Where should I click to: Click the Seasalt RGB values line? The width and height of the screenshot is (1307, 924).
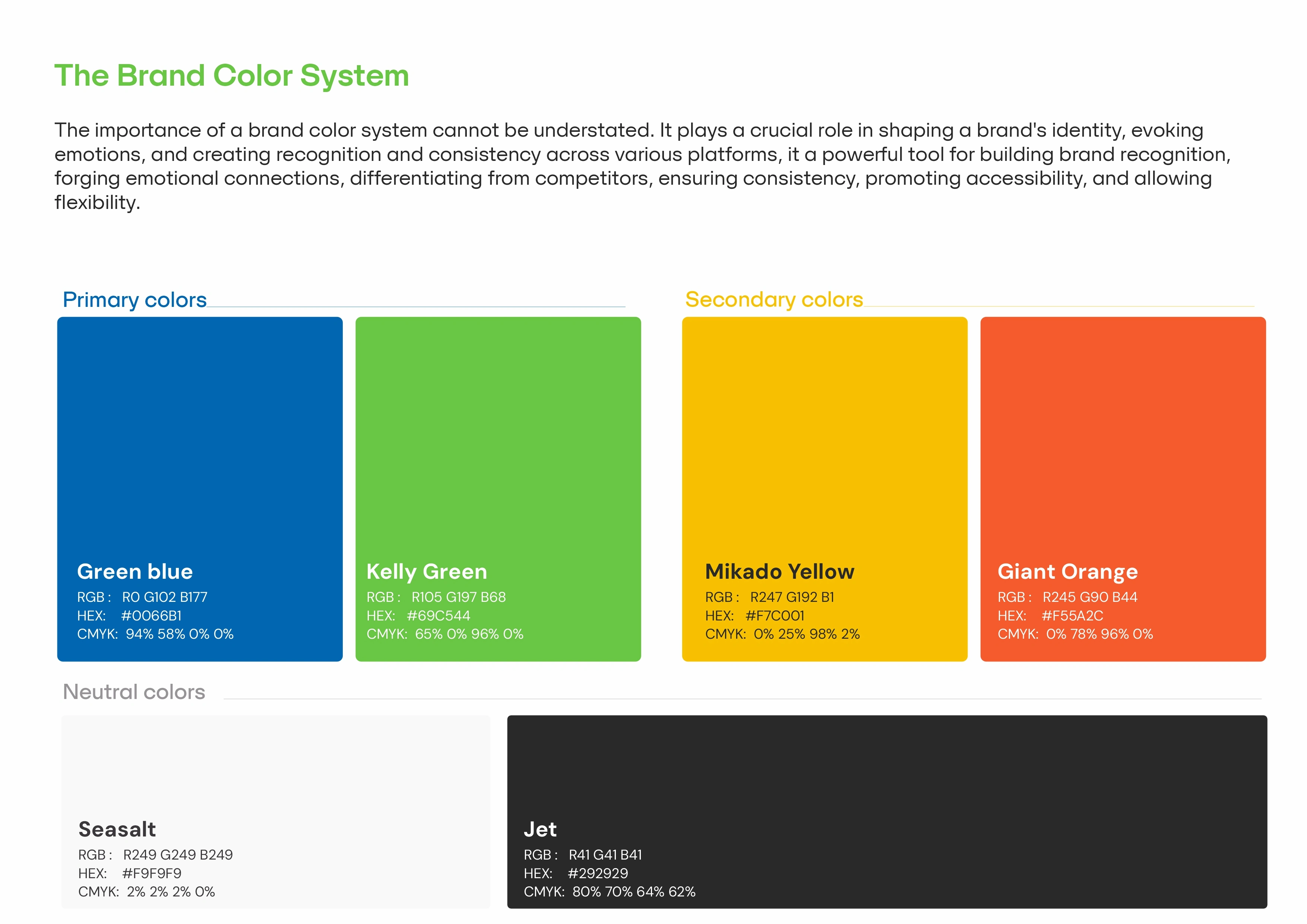(155, 855)
